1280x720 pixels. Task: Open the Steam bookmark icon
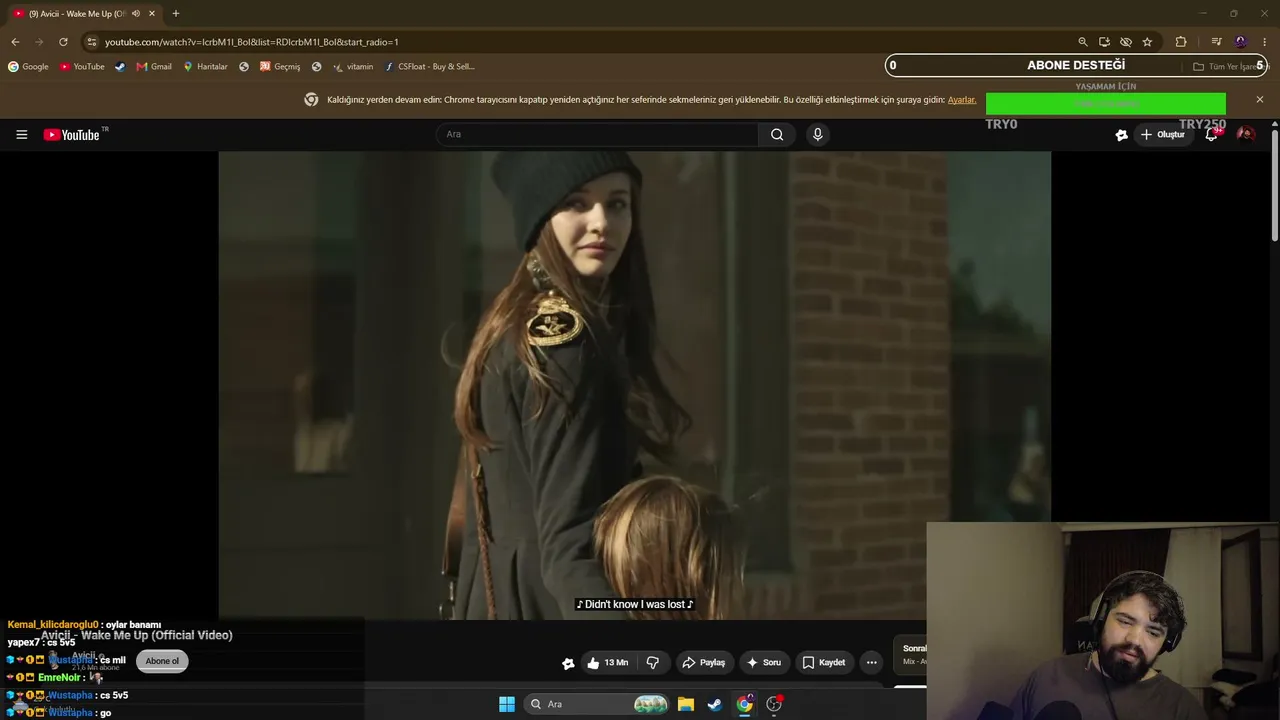(x=120, y=67)
